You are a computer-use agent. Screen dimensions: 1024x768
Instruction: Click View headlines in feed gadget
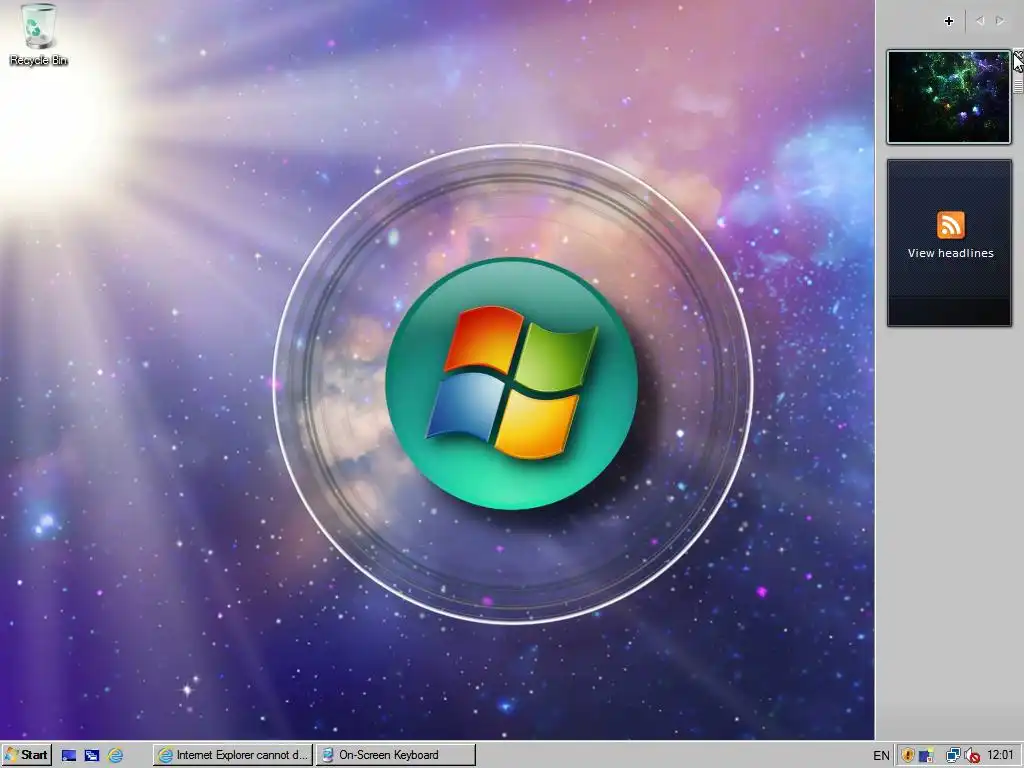coord(950,253)
